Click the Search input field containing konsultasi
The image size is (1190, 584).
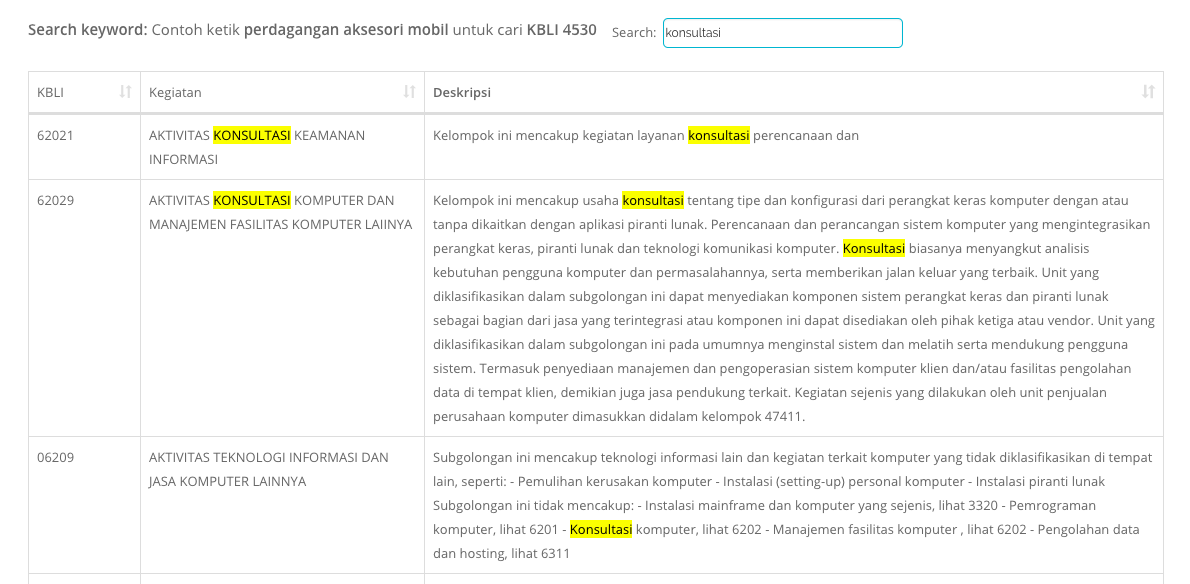coord(782,33)
